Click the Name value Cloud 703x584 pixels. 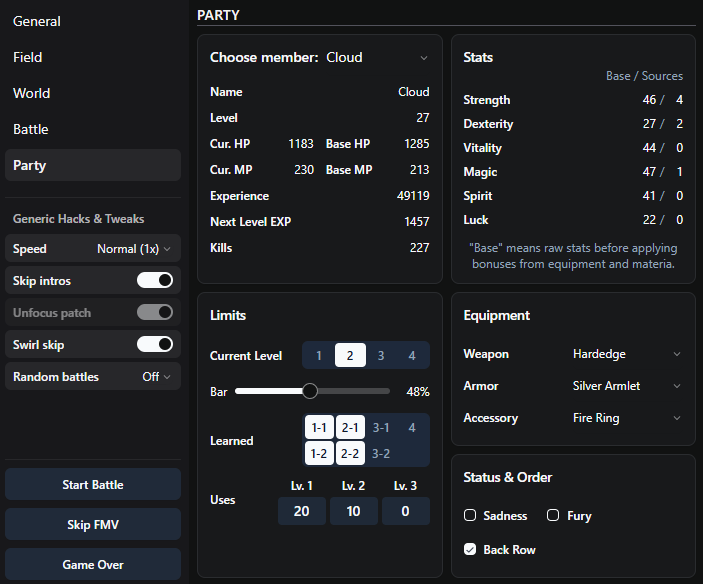pos(413,92)
